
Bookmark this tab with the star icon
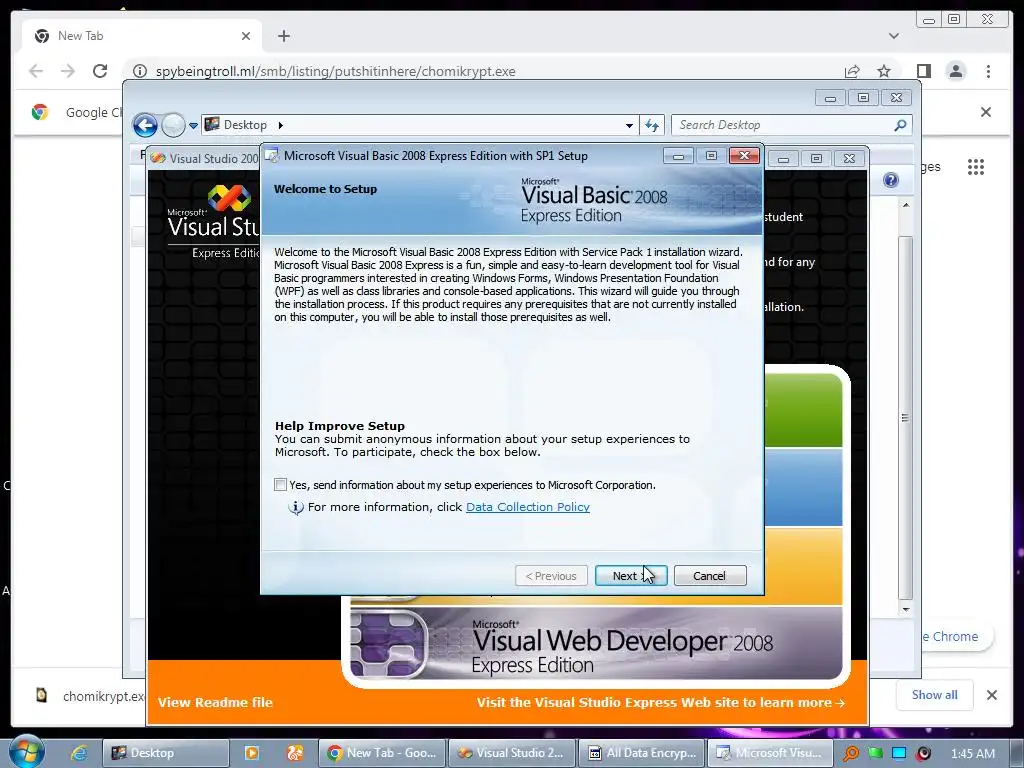pos(884,71)
